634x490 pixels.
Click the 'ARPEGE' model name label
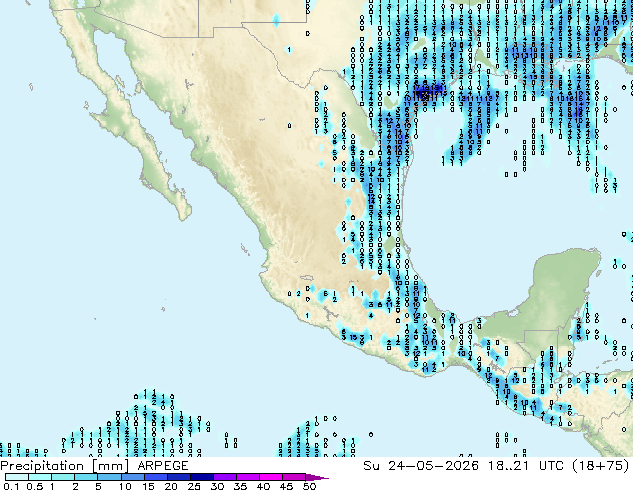(163, 466)
